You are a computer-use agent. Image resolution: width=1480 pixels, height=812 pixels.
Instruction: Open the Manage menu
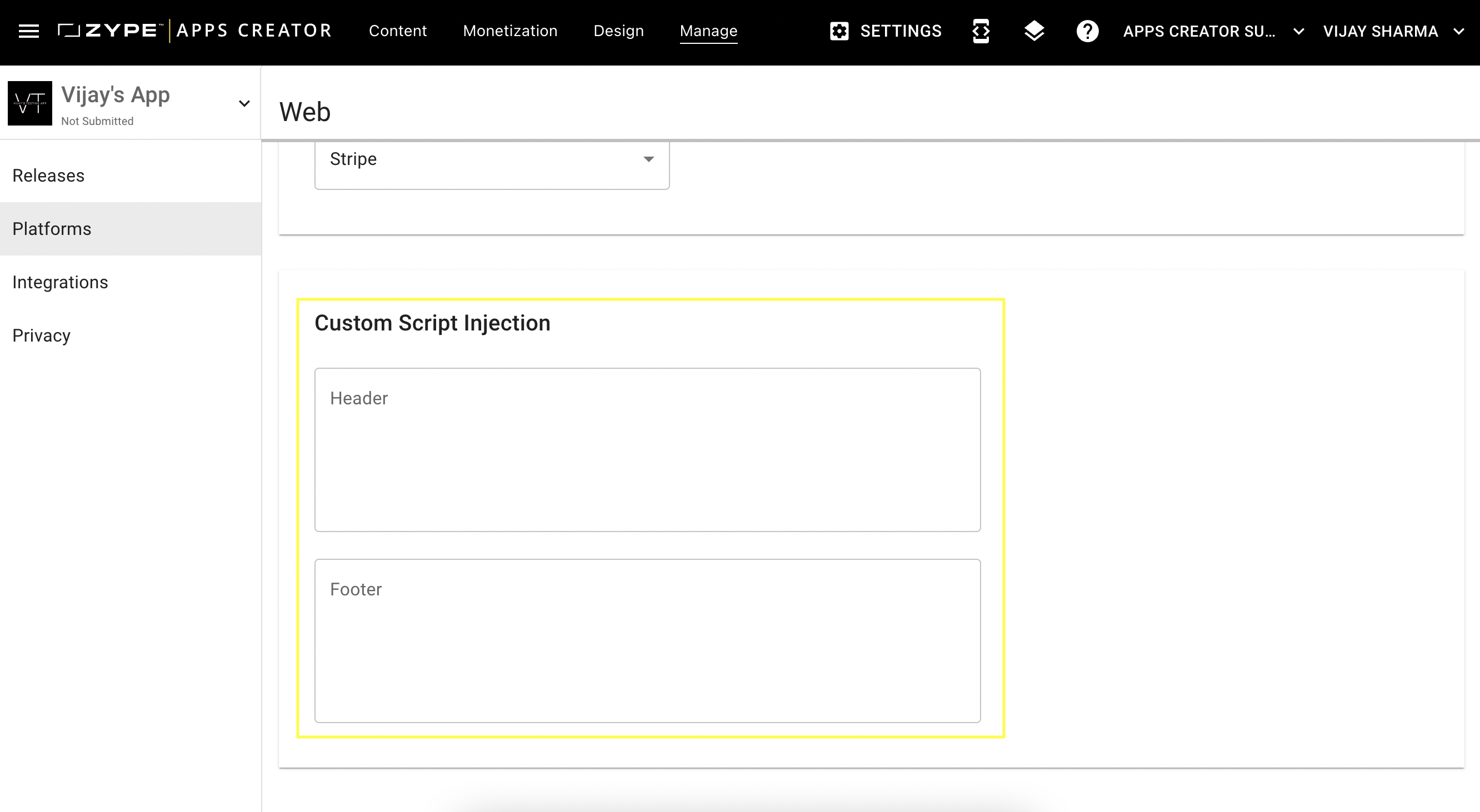coord(708,31)
